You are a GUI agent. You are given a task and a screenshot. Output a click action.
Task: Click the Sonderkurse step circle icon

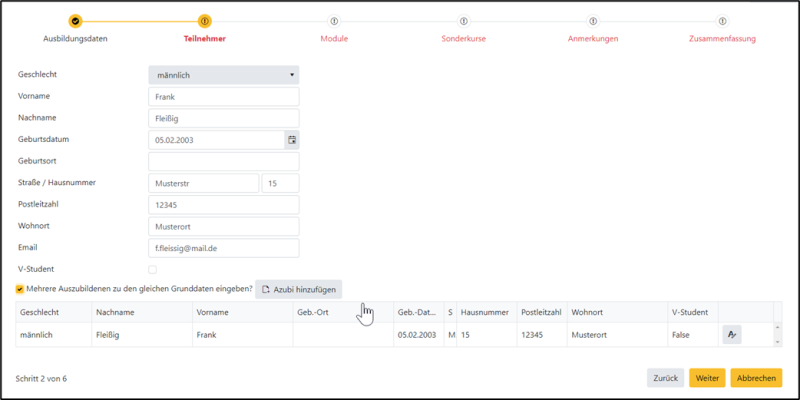point(463,20)
